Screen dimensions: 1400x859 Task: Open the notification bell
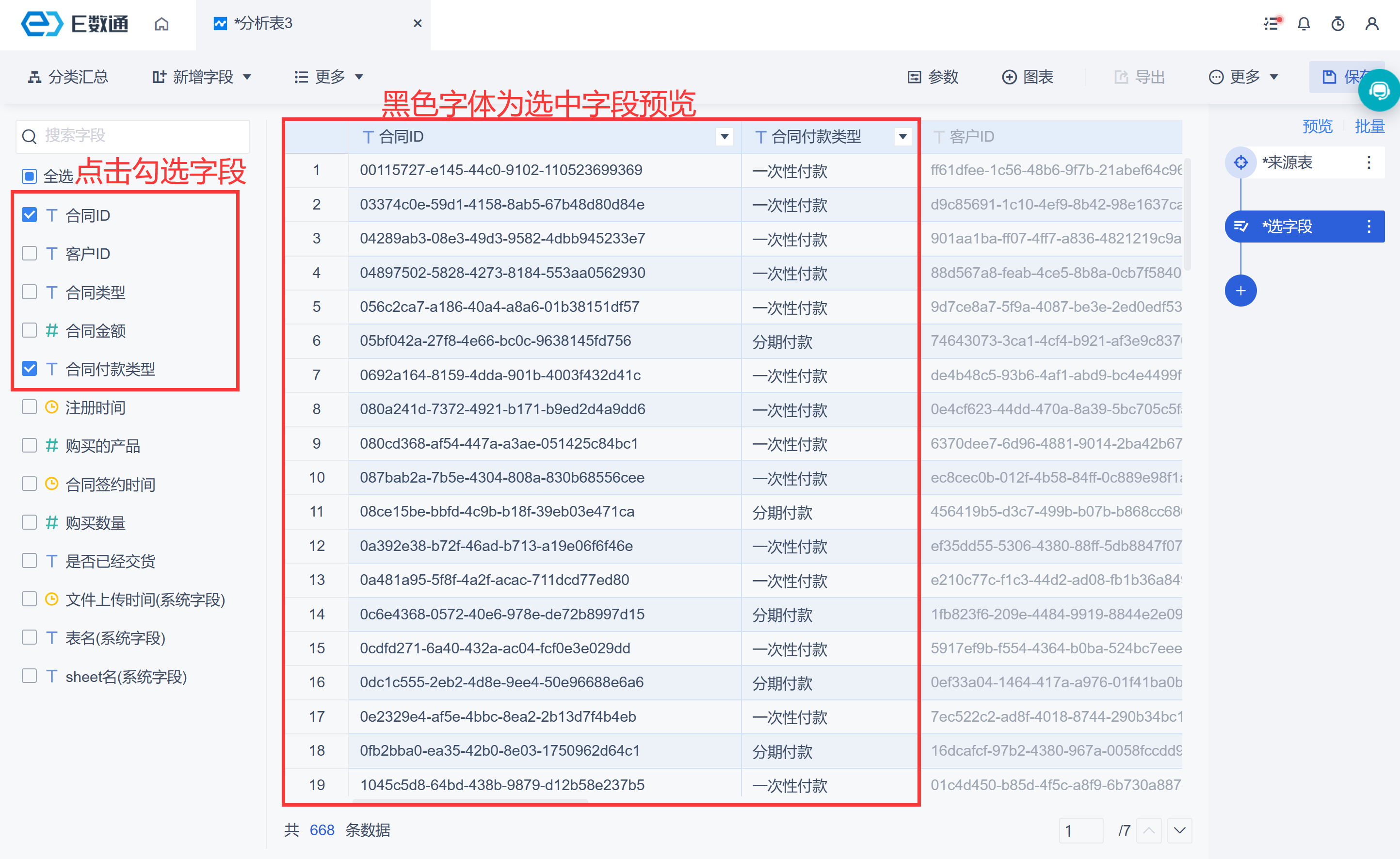coord(1303,24)
